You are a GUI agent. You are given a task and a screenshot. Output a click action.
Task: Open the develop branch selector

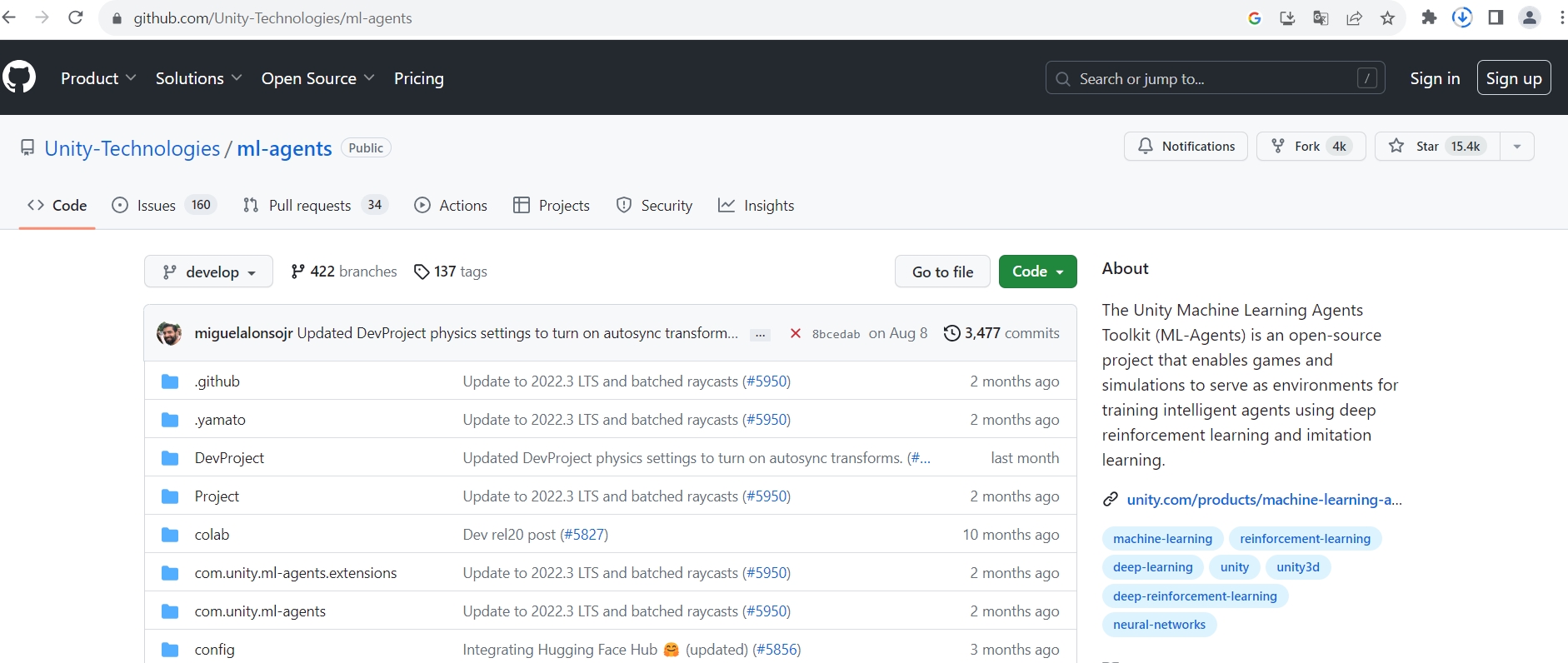[x=208, y=272]
